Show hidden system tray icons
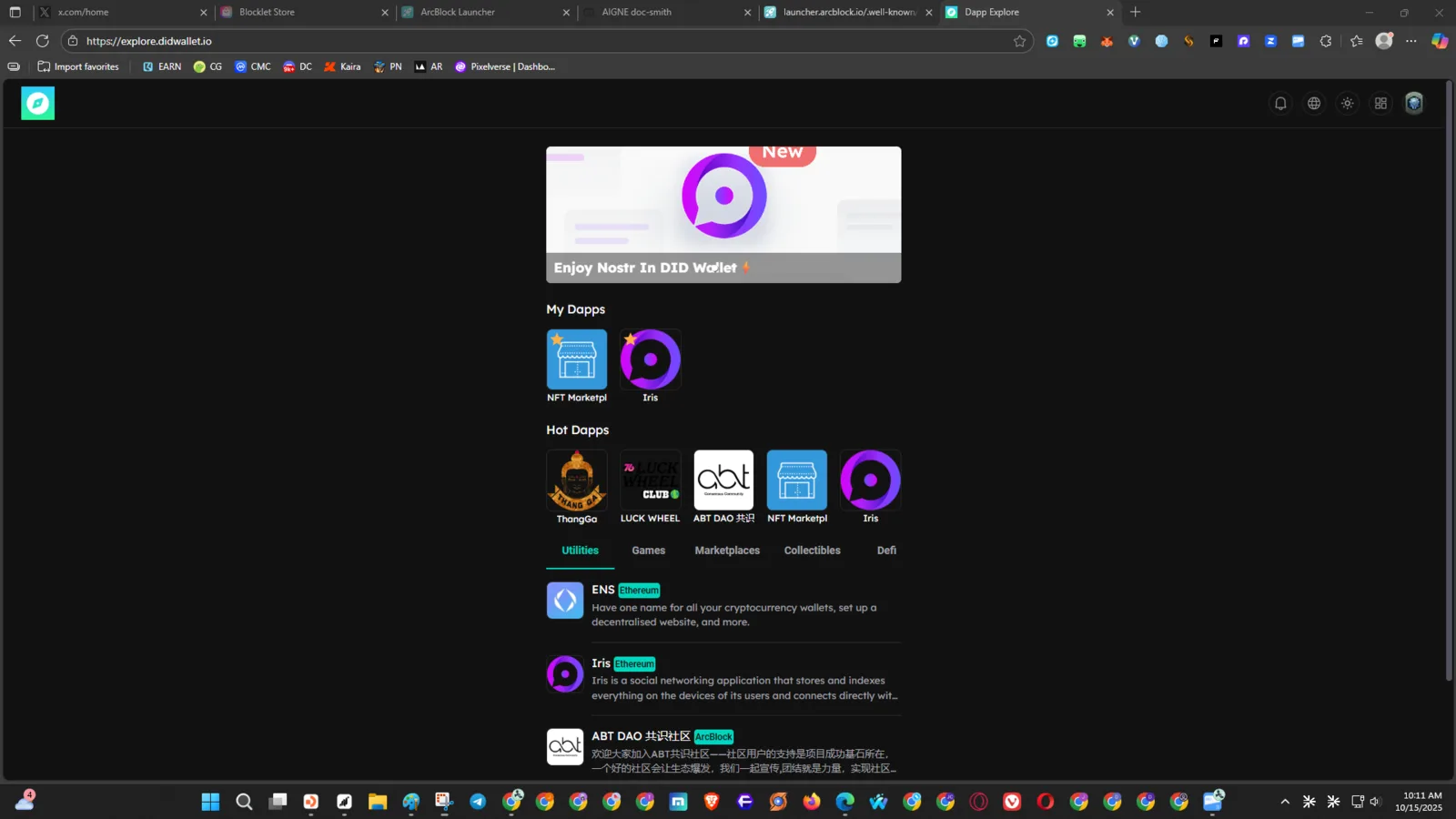 pos(1285,802)
